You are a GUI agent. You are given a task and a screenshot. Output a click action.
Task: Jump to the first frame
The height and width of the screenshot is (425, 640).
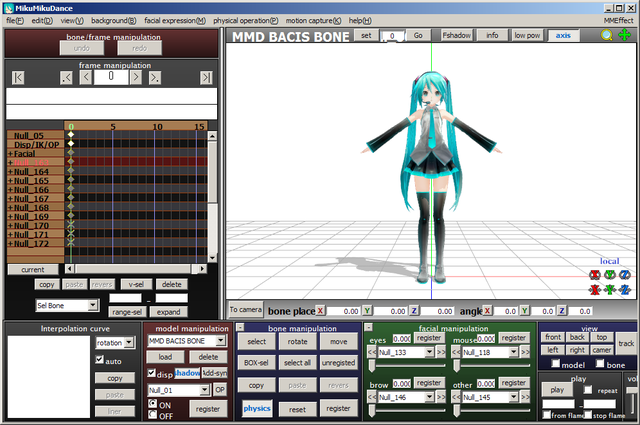[18, 78]
